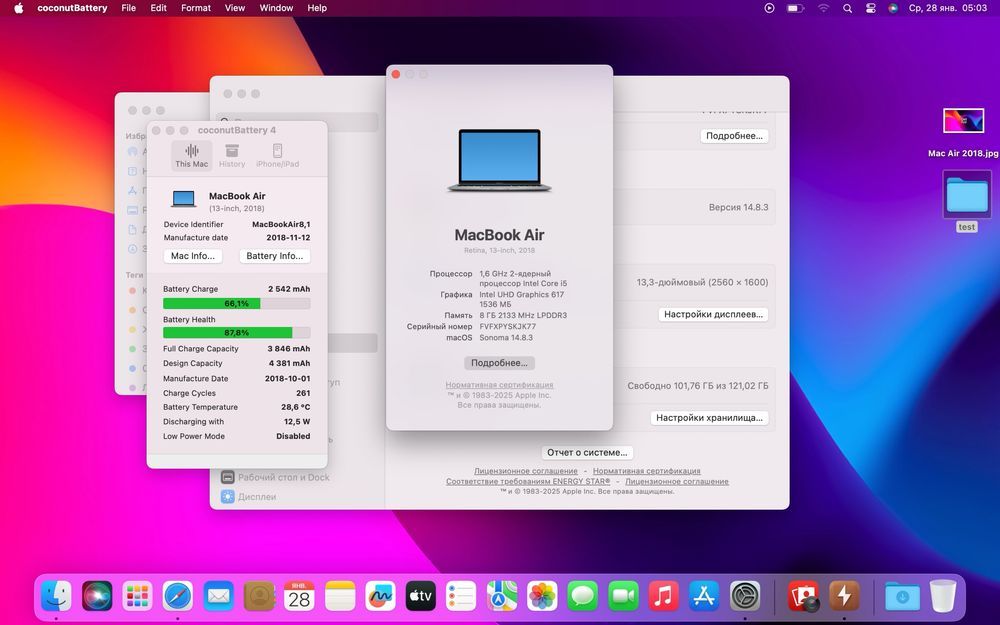Open Launchpad from the Dock

pyautogui.click(x=137, y=596)
